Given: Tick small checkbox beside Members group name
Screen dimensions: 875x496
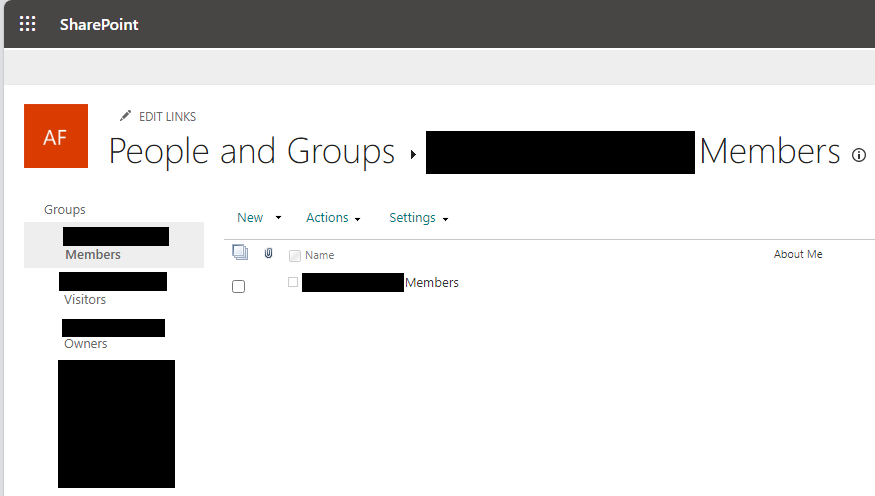Looking at the screenshot, I should tap(293, 282).
